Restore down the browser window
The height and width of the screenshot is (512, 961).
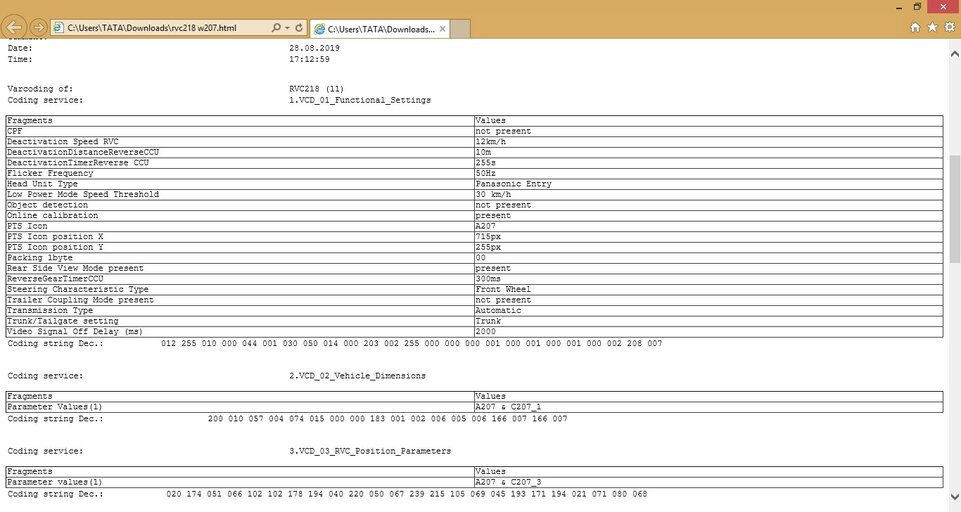pos(917,7)
